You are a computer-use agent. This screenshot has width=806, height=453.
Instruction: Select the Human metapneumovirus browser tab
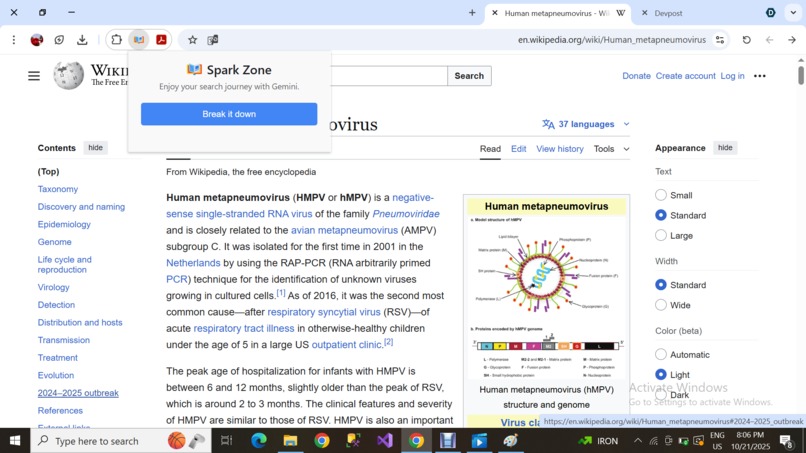(x=559, y=13)
